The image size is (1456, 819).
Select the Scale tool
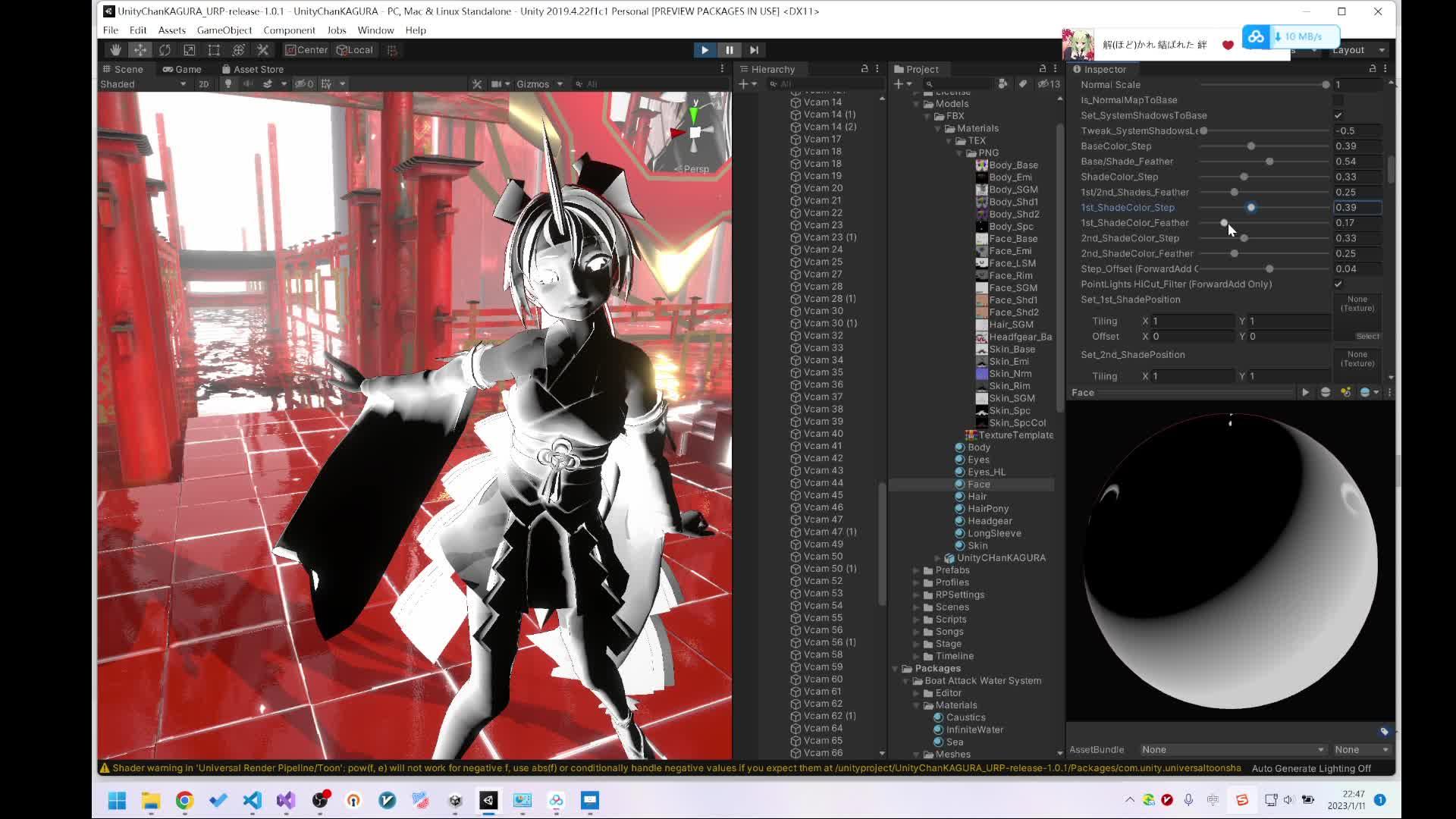[x=190, y=50]
